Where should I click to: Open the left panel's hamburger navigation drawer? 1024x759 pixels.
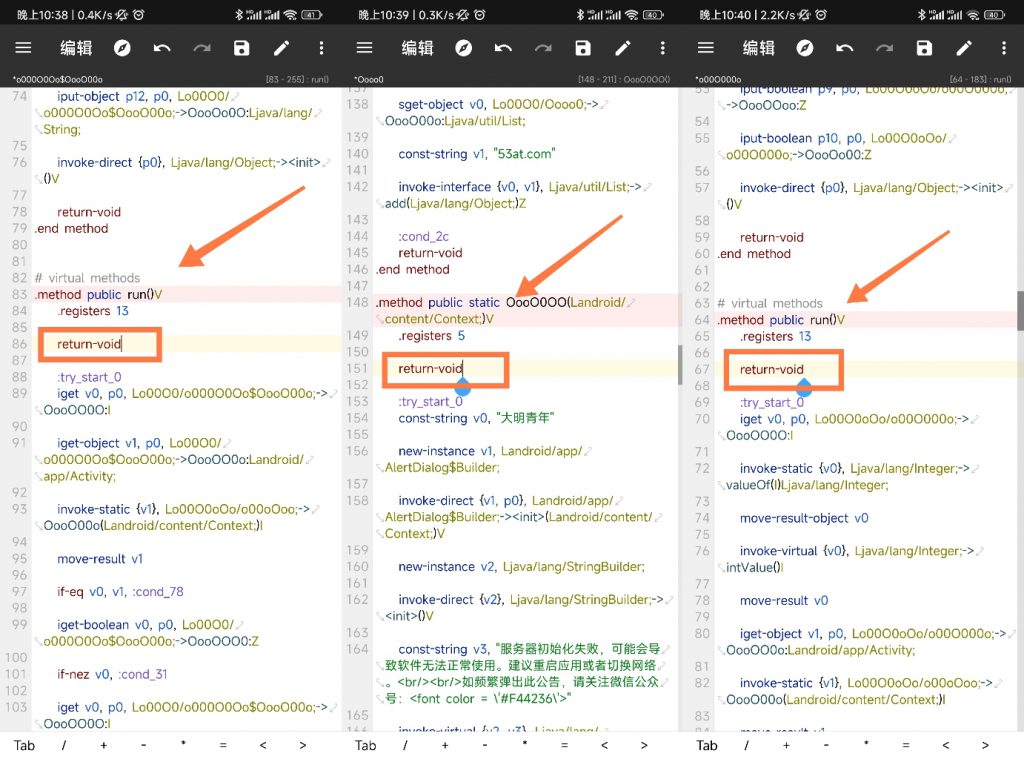(25, 47)
